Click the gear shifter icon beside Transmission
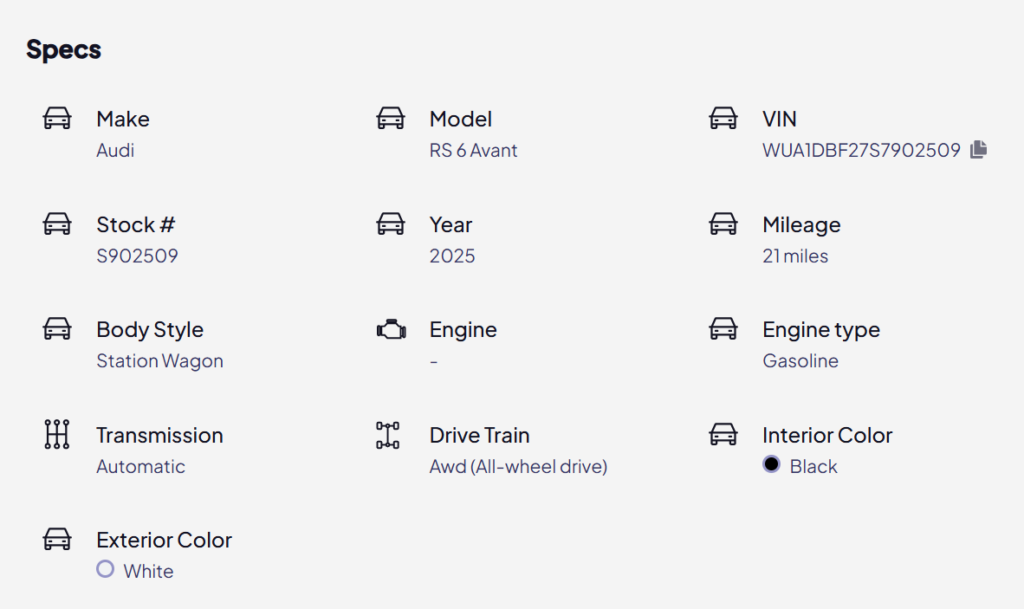Image resolution: width=1024 pixels, height=609 pixels. (x=57, y=434)
